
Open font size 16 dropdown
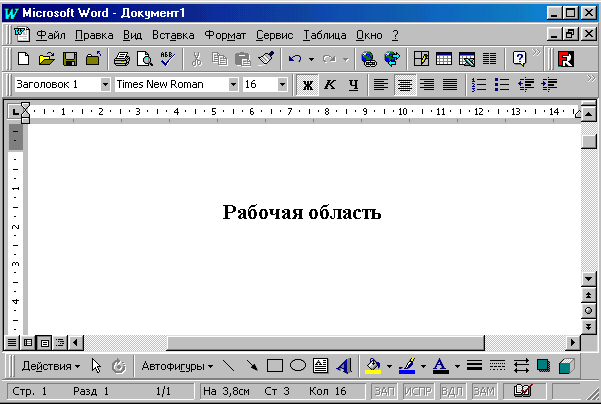pyautogui.click(x=282, y=84)
